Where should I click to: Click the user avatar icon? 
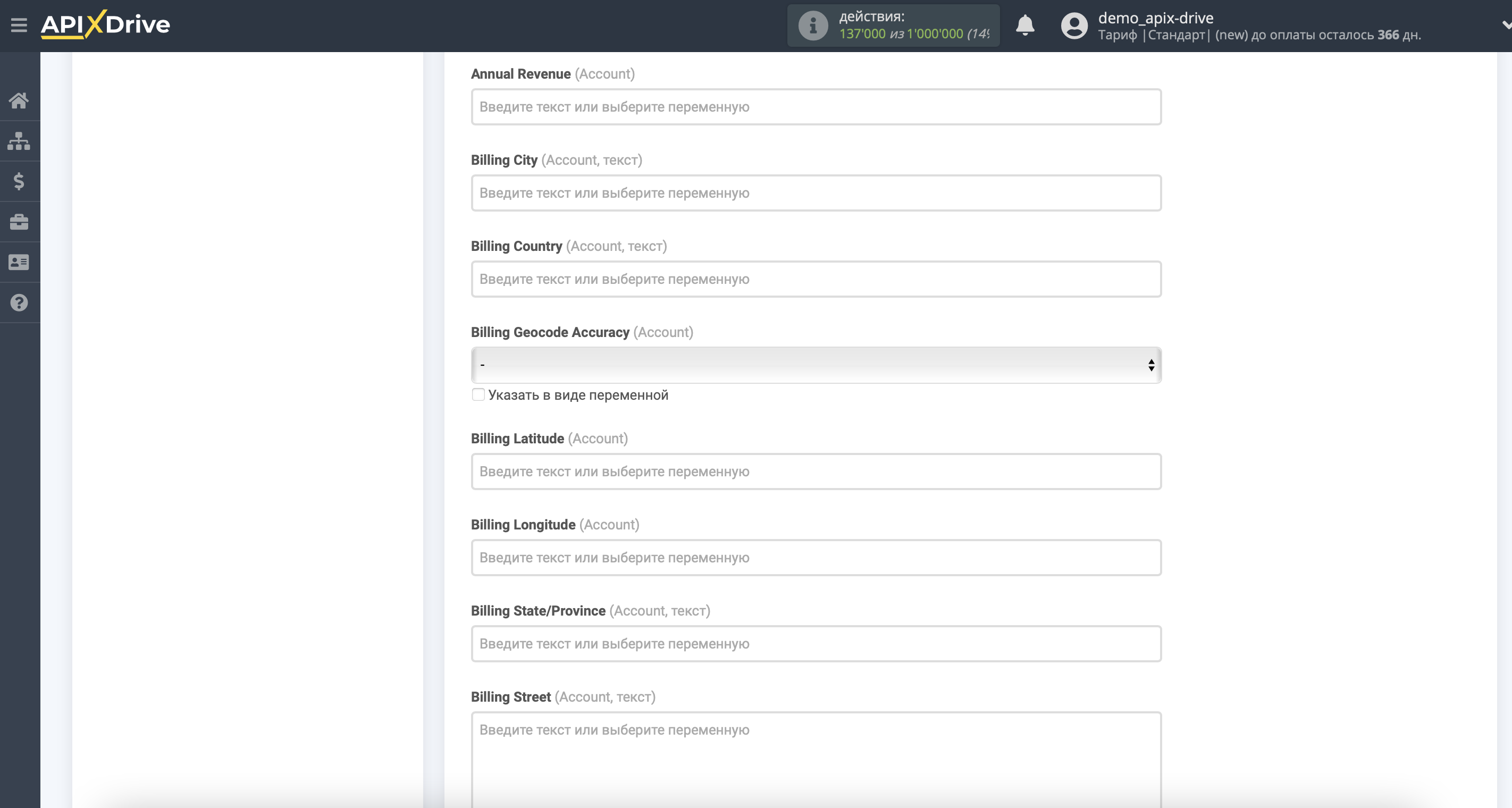(1074, 26)
